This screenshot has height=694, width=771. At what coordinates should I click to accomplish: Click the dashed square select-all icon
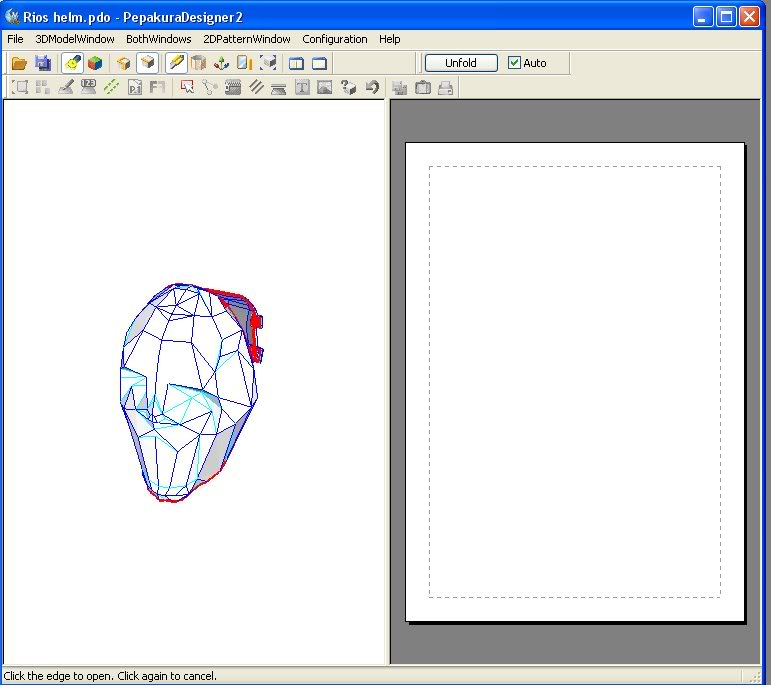point(20,88)
